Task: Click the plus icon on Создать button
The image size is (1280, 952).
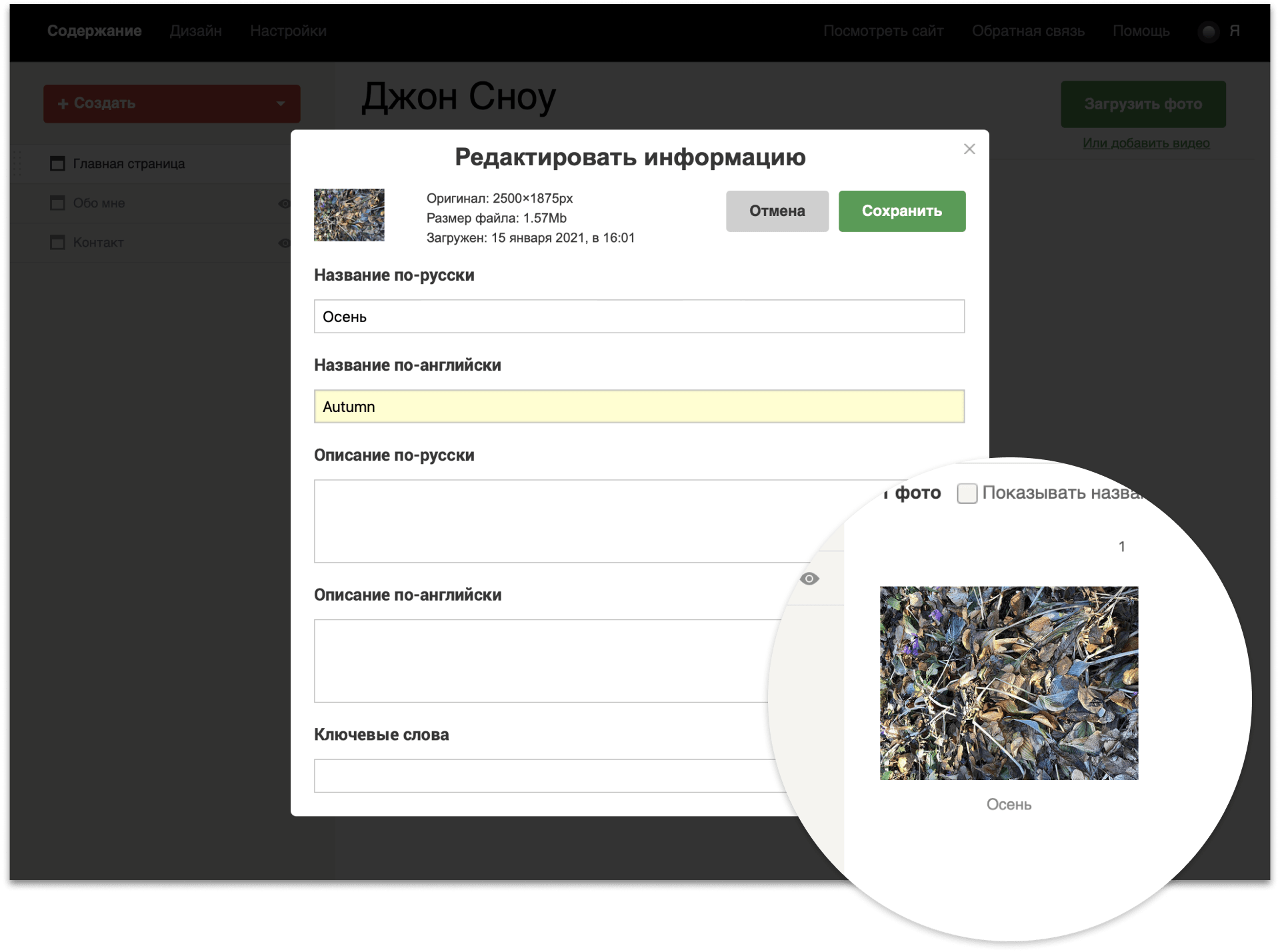Action: tap(63, 104)
